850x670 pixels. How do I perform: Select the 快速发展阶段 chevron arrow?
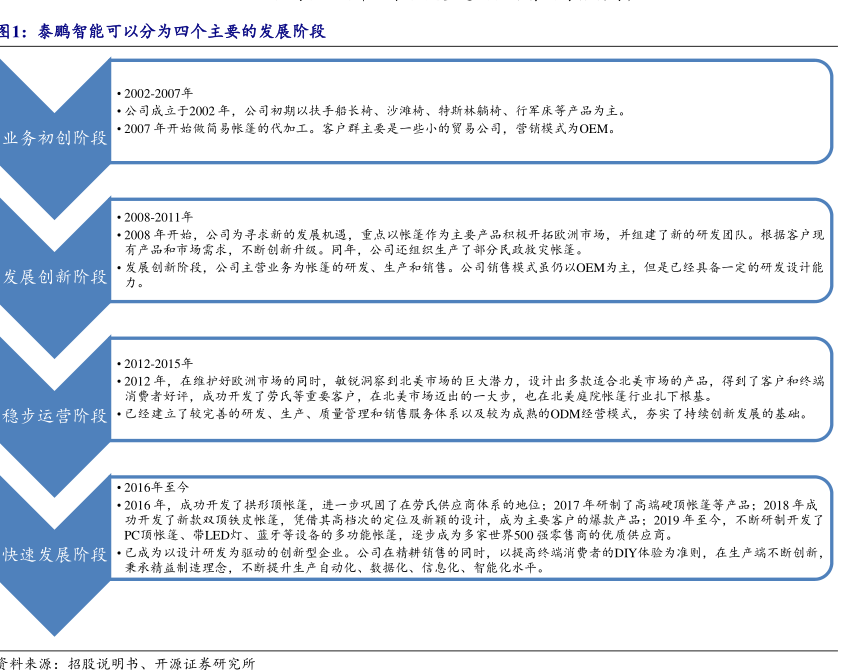tap(55, 553)
